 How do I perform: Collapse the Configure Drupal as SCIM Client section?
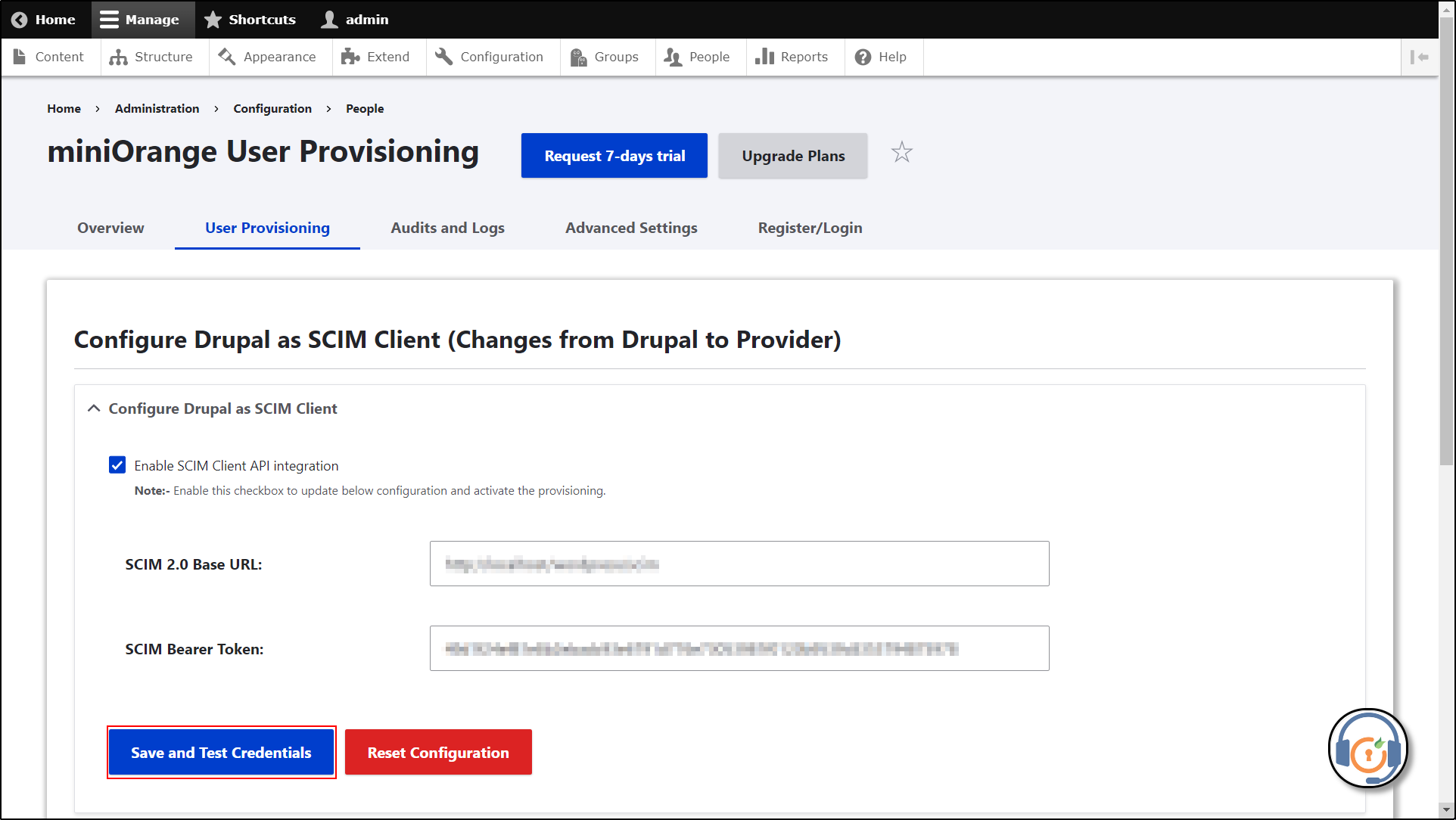click(x=93, y=408)
